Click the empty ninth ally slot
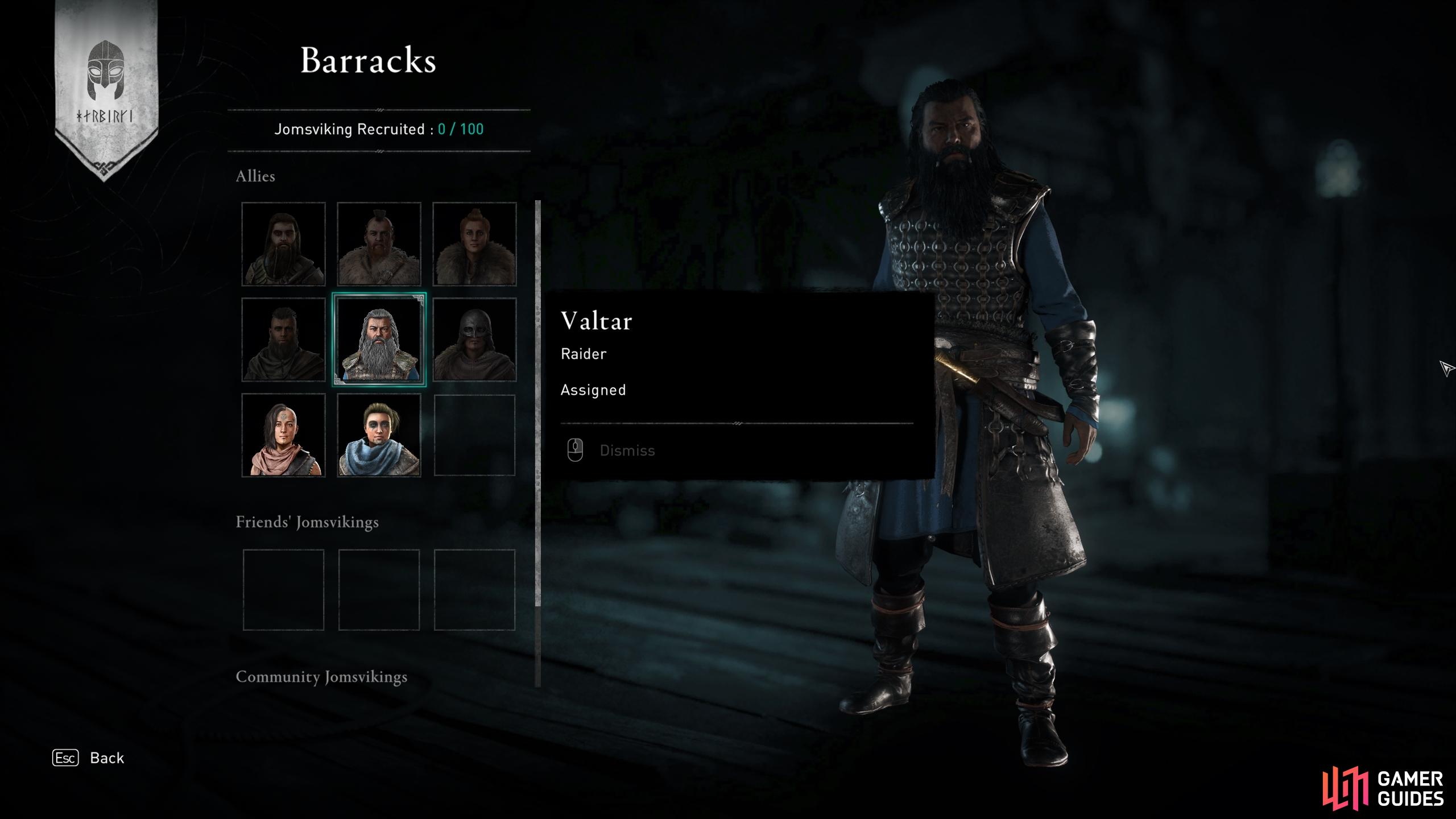The height and width of the screenshot is (819, 1456). [x=474, y=435]
